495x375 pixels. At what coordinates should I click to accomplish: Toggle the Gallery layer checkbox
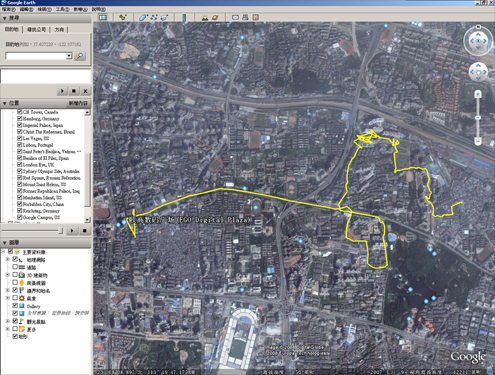tap(15, 305)
